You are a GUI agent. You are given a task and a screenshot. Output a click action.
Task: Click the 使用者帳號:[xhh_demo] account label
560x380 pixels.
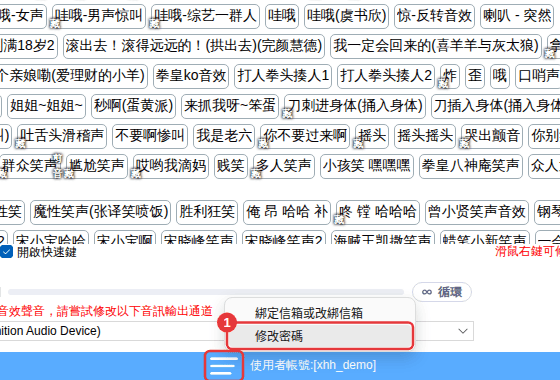click(313, 365)
